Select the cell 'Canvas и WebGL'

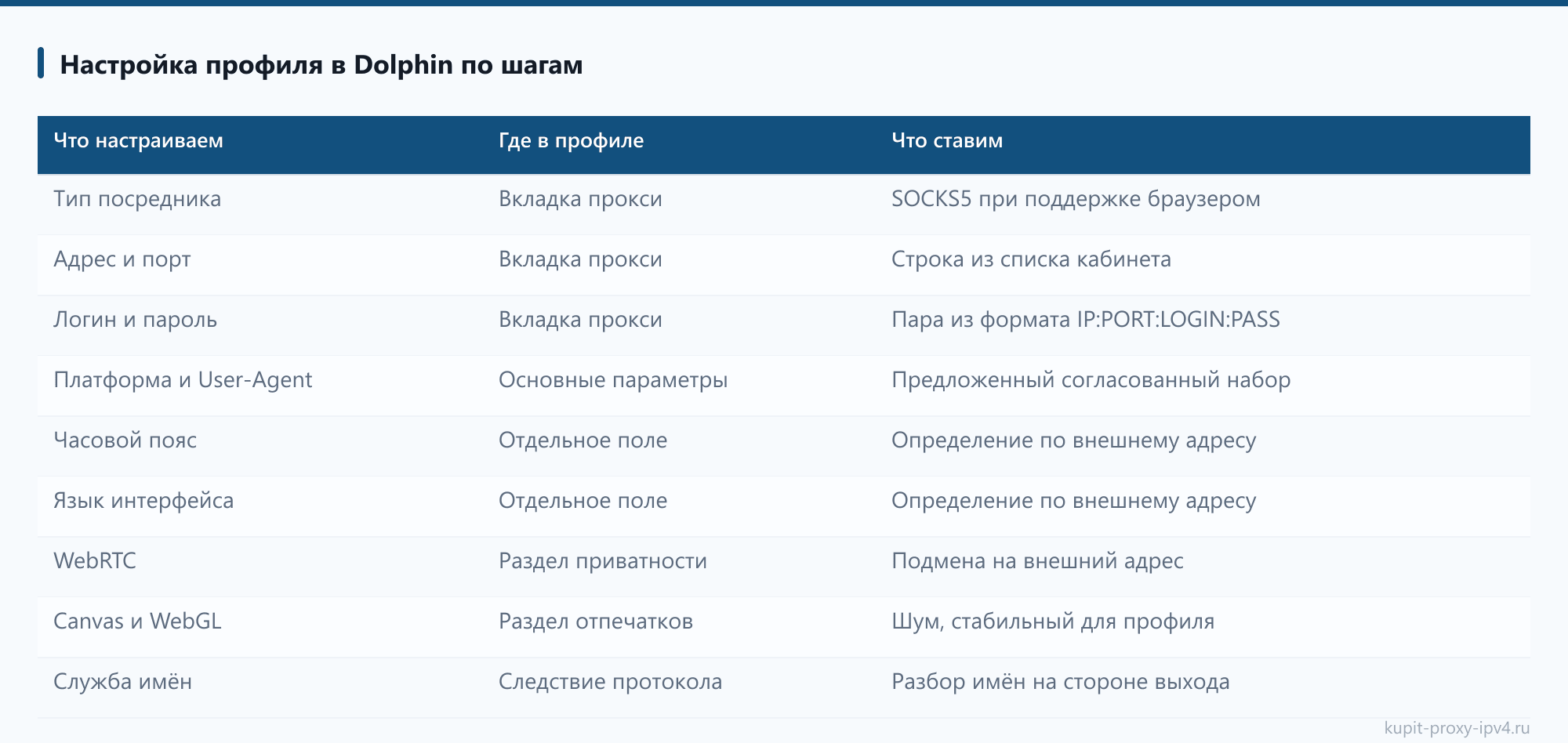[x=137, y=622]
